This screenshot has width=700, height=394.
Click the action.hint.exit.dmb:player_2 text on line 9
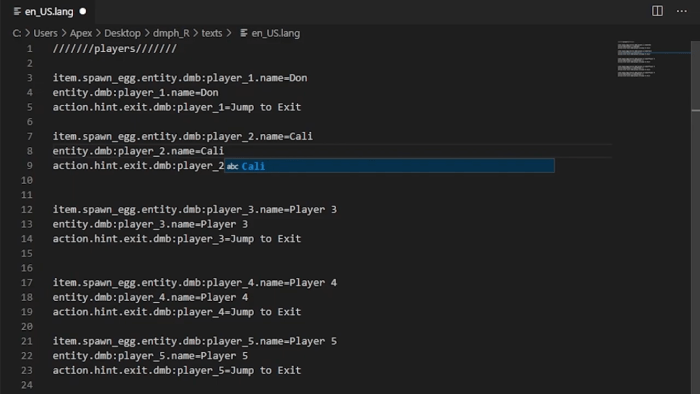138,166
